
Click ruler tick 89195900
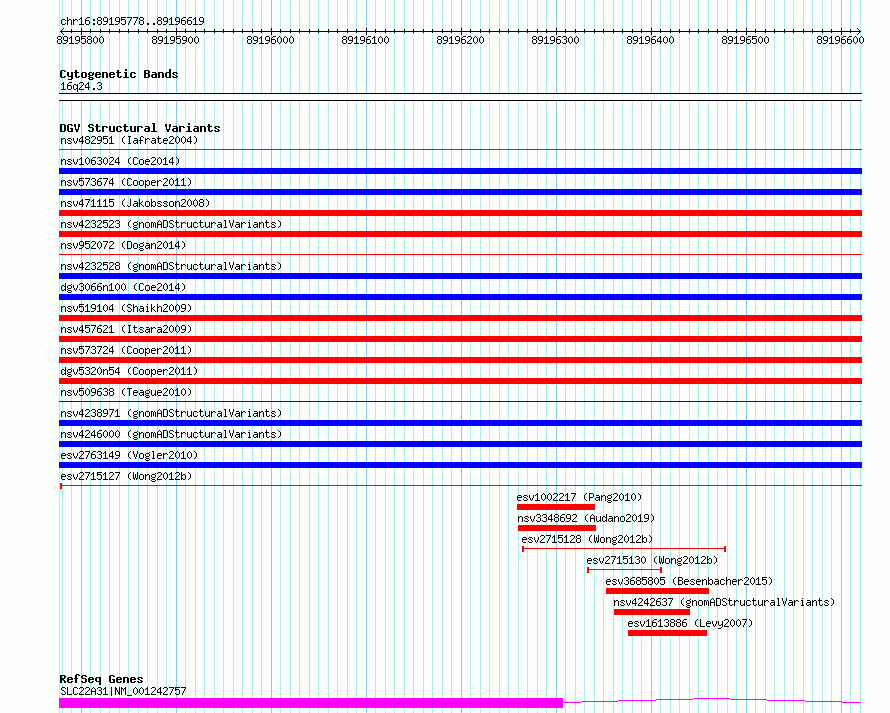tap(175, 40)
